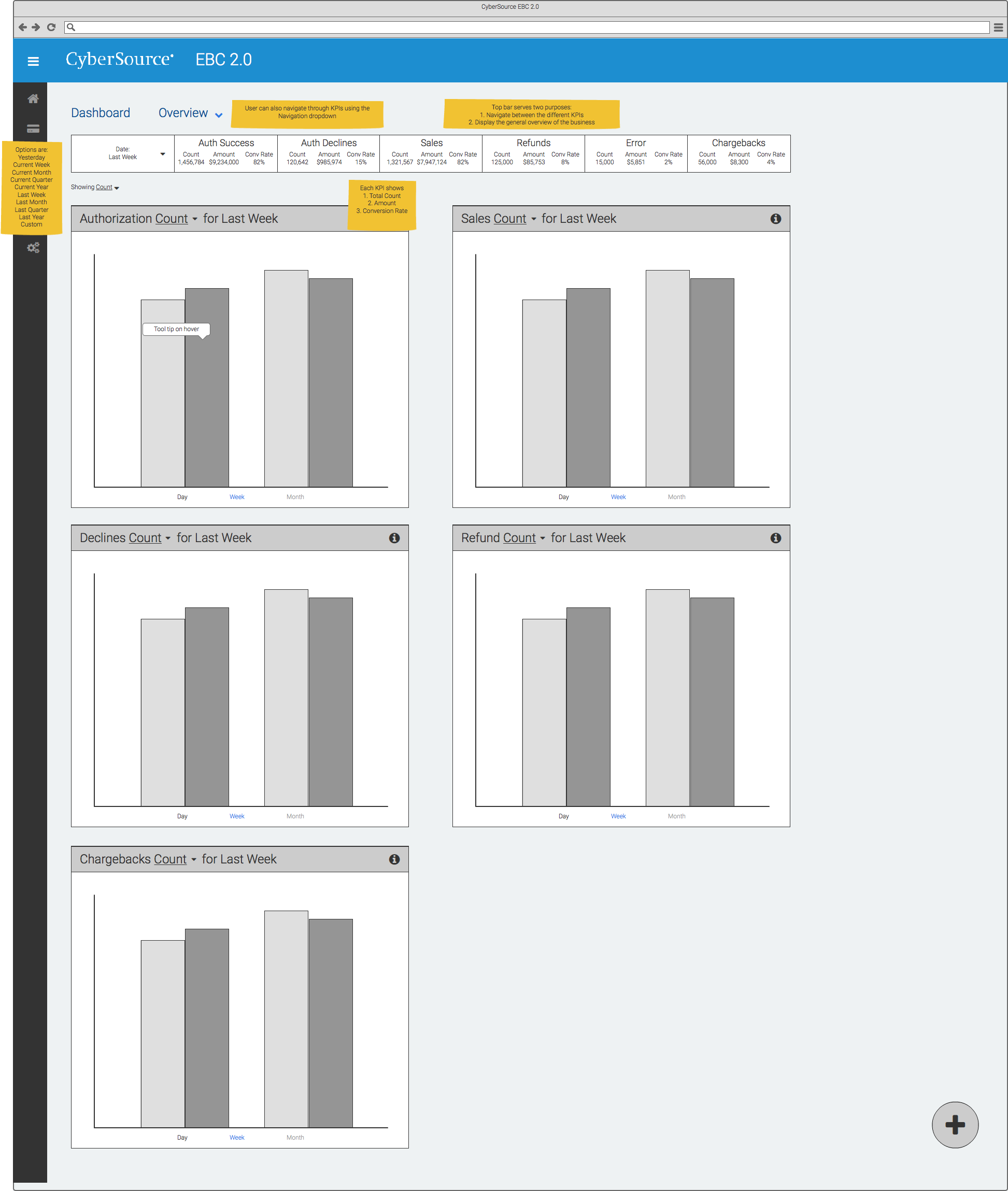Select the Dashboard tab
Viewport: 1008px width, 1191px height.
(102, 112)
